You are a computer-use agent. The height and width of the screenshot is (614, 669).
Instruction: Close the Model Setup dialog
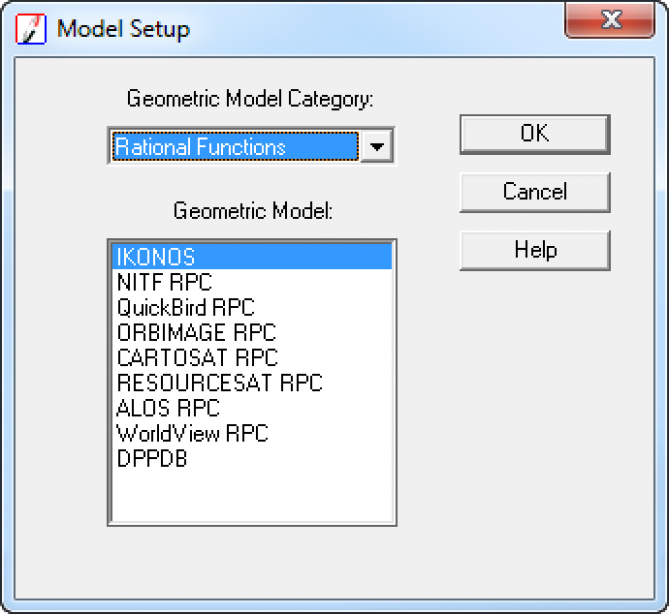click(610, 20)
